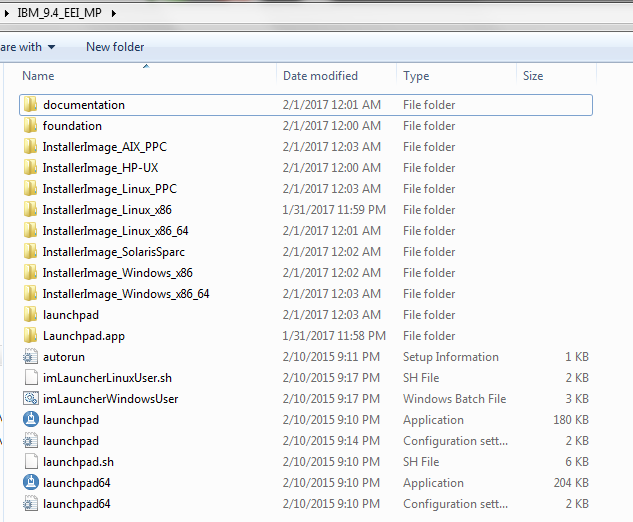Expand the IBM_9.4_EEI_MP breadcrumb arrow
This screenshot has height=522, width=633.
[111, 14]
